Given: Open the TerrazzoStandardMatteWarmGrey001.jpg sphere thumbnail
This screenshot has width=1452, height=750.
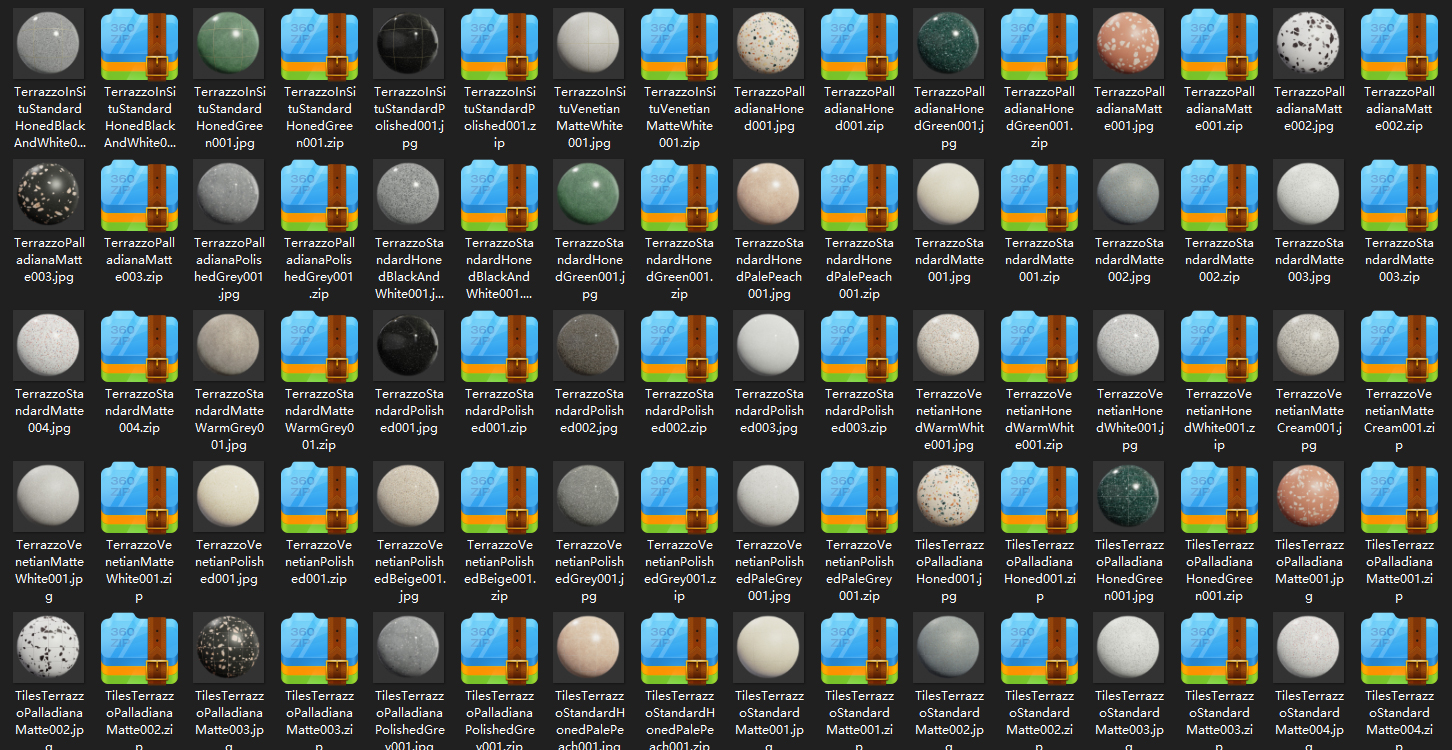Looking at the screenshot, I should pos(230,347).
